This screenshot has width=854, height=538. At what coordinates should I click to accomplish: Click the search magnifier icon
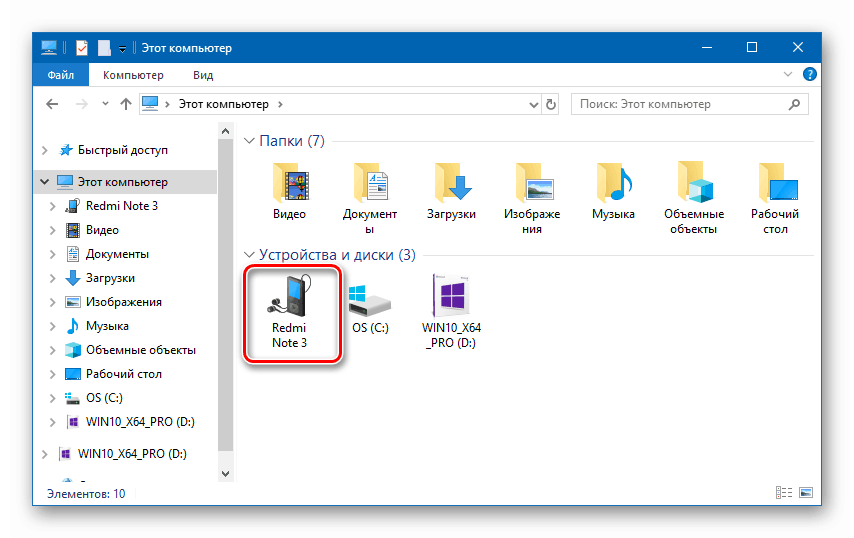(x=795, y=104)
